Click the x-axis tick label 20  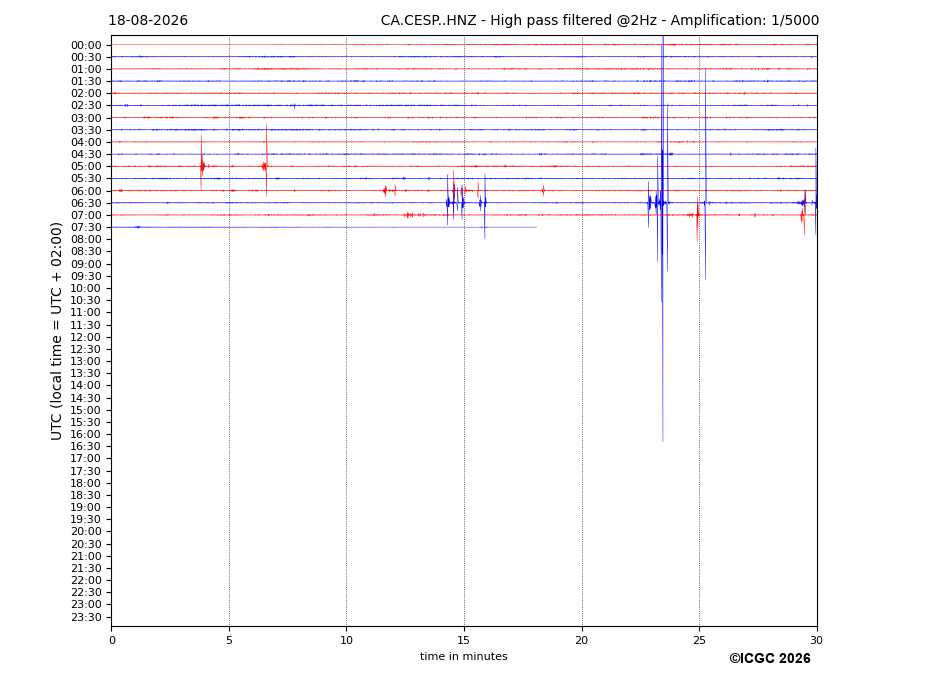click(582, 640)
